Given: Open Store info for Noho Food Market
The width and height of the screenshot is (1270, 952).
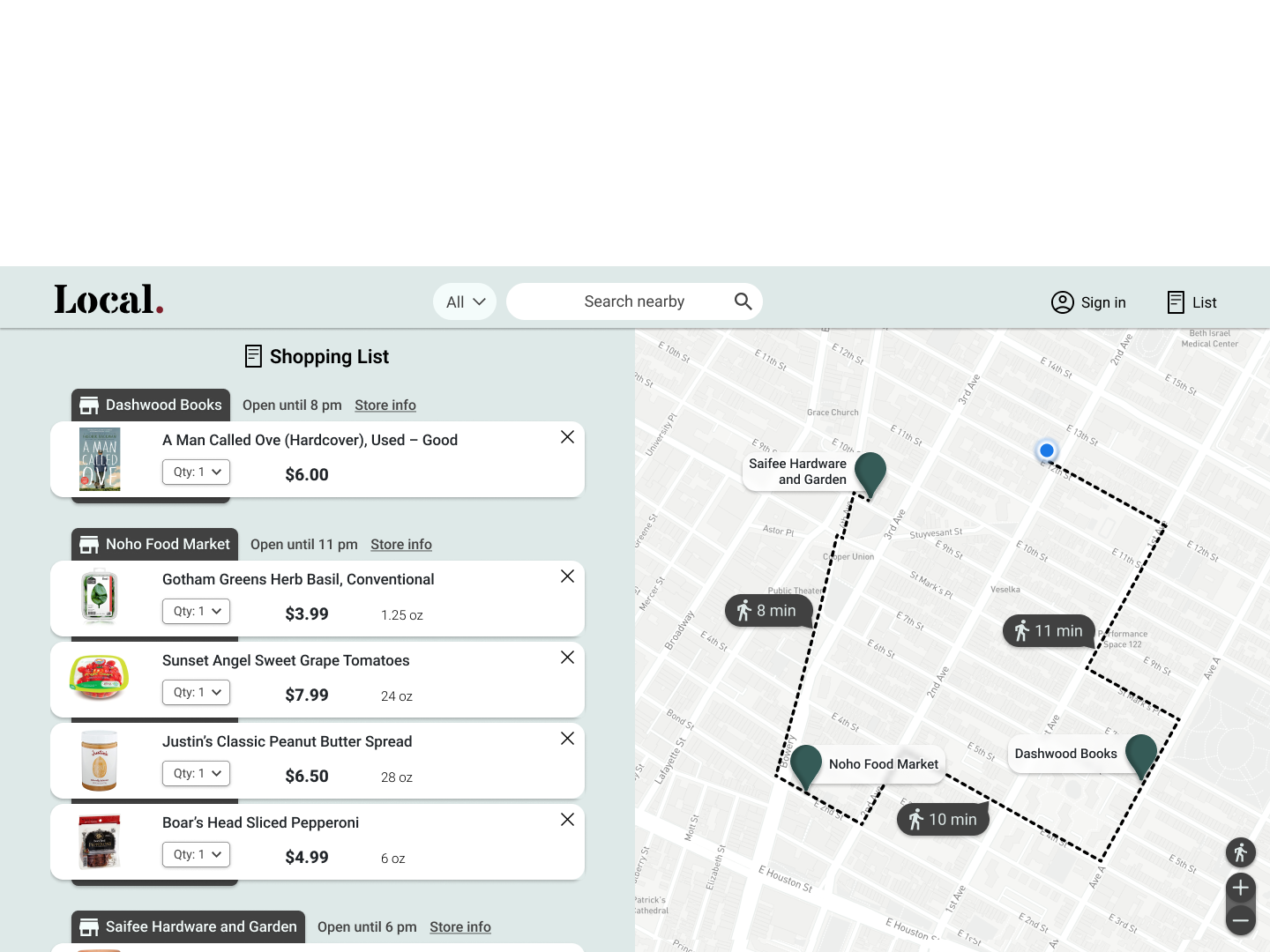Looking at the screenshot, I should pyautogui.click(x=401, y=544).
